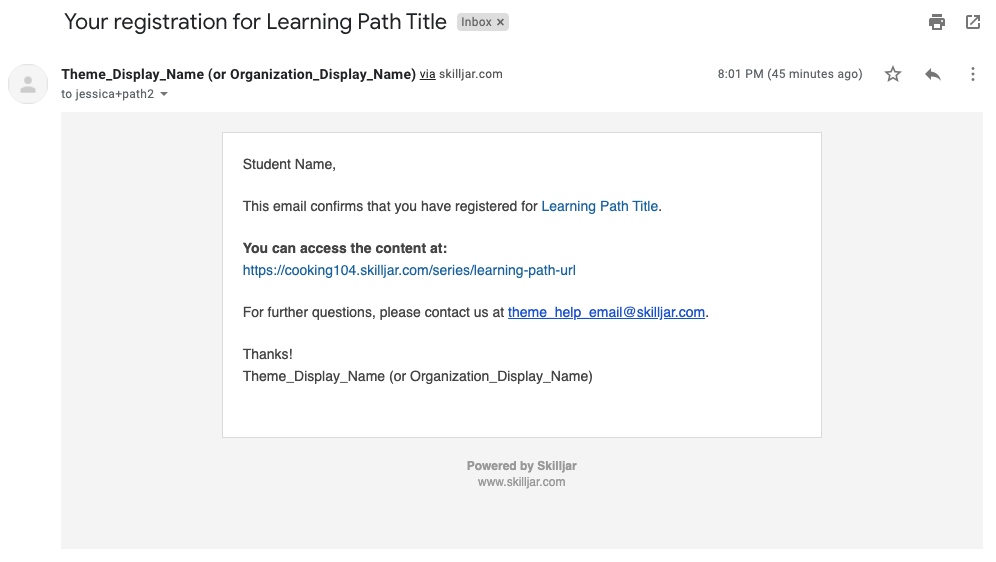Viewport: 996px width, 562px height.
Task: Click the Theme_Display_Name sender name in header
Action: tap(238, 74)
